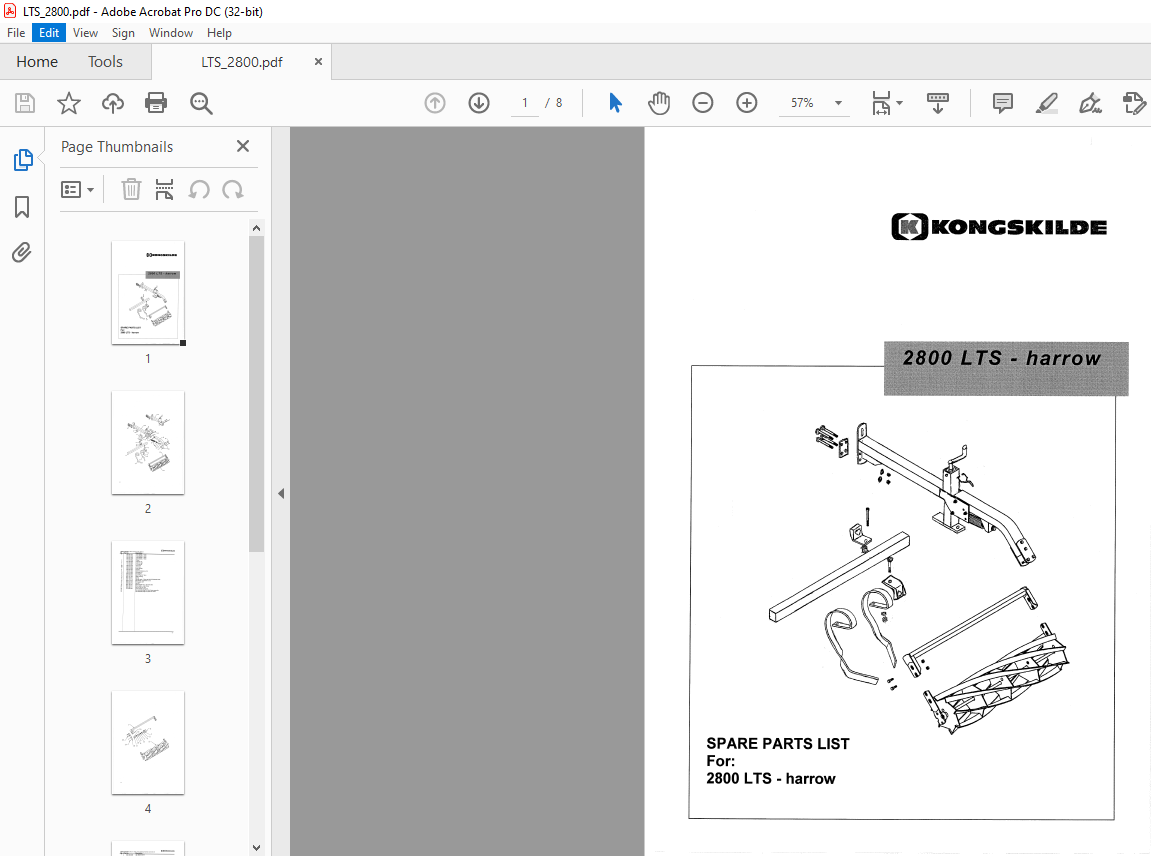This screenshot has width=1151, height=856.
Task: Click the 'SPARE PARTS LIST' heading text
Action: 777,744
